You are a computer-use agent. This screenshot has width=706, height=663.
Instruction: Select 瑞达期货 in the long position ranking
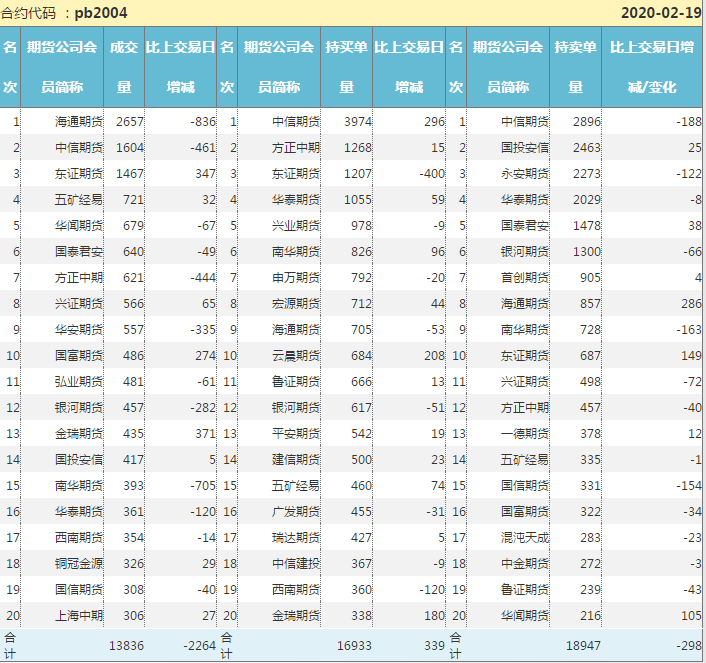296,538
